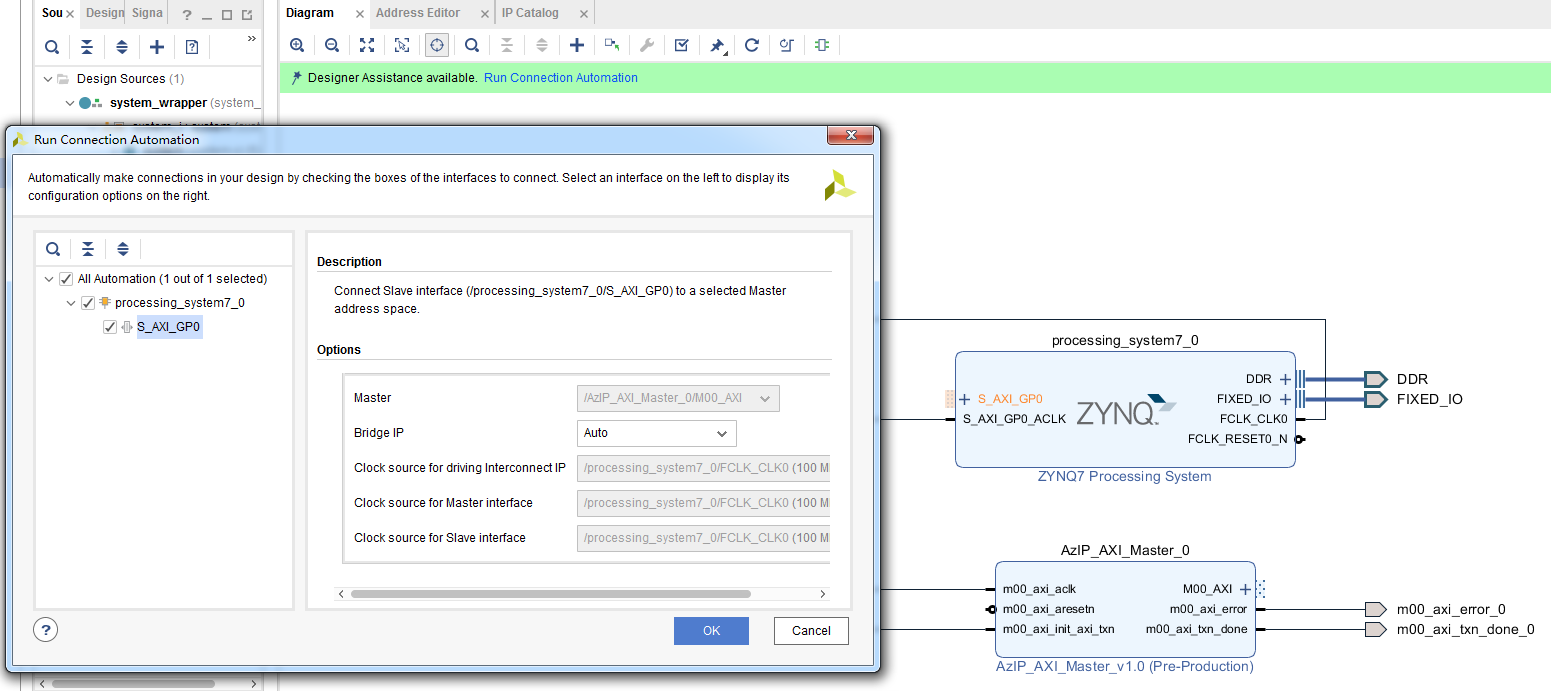The image size is (1551, 691).
Task: Select the S_AXI_GP0 item in the dialog tree
Action: coord(169,327)
